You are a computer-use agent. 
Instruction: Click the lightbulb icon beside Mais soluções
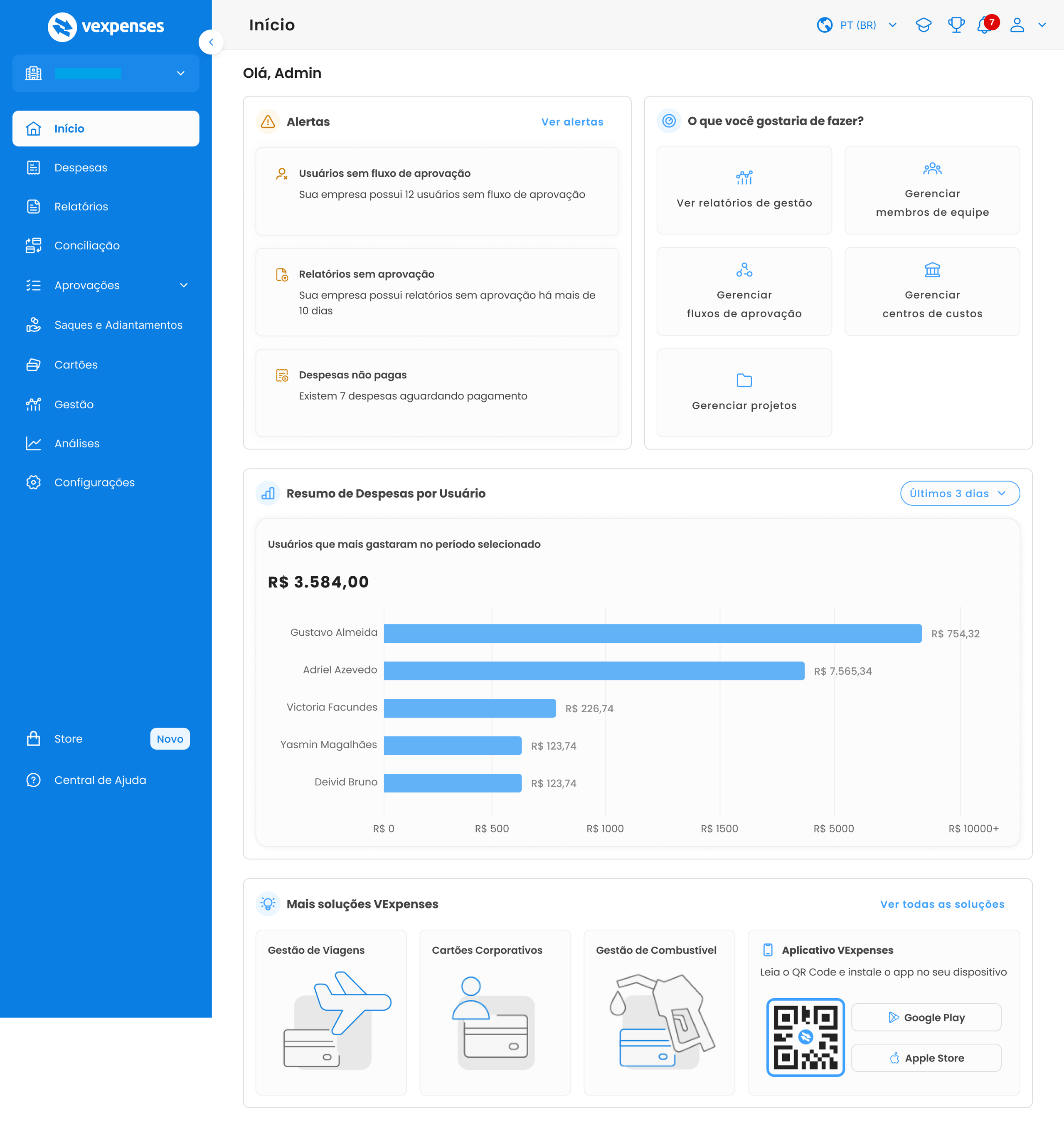(x=268, y=904)
